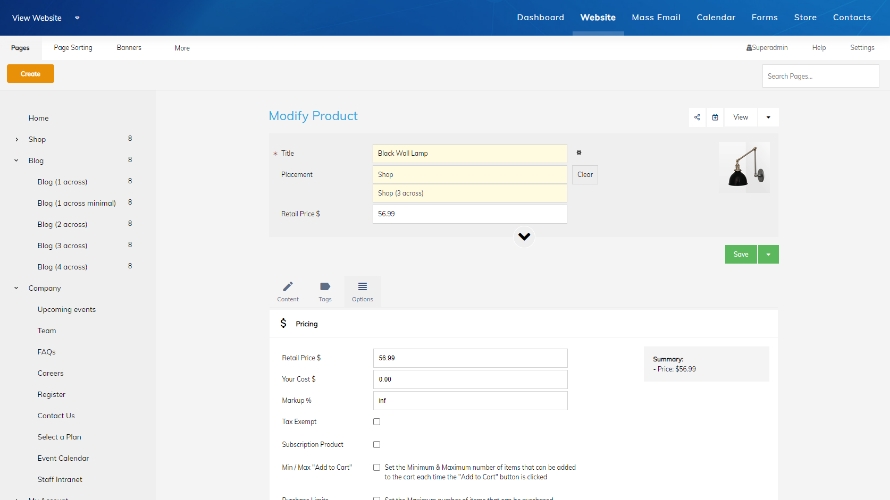The width and height of the screenshot is (890, 500).
Task: Click the small icon beside Title field
Action: [579, 153]
